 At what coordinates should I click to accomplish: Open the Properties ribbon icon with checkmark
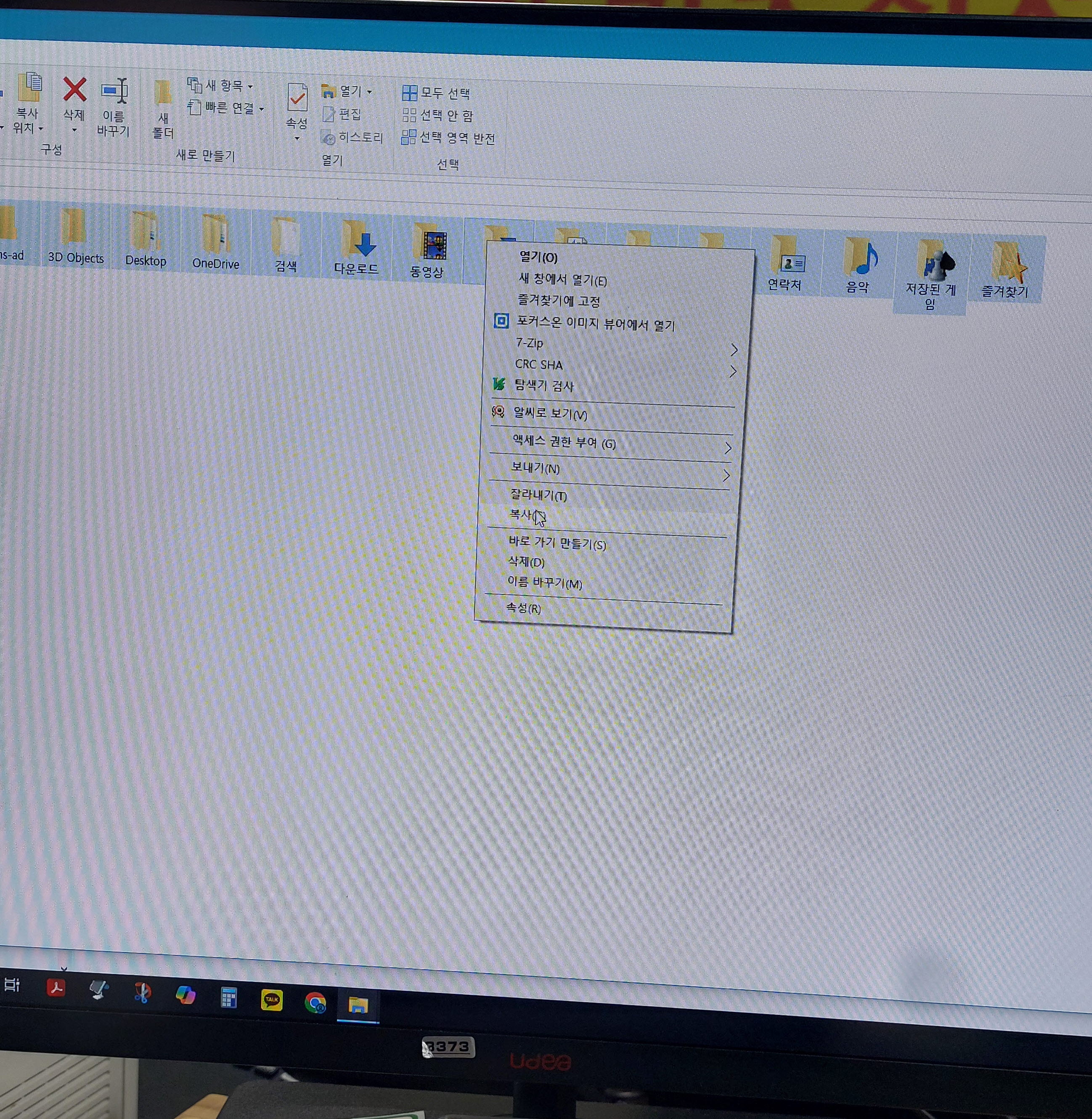pyautogui.click(x=297, y=98)
